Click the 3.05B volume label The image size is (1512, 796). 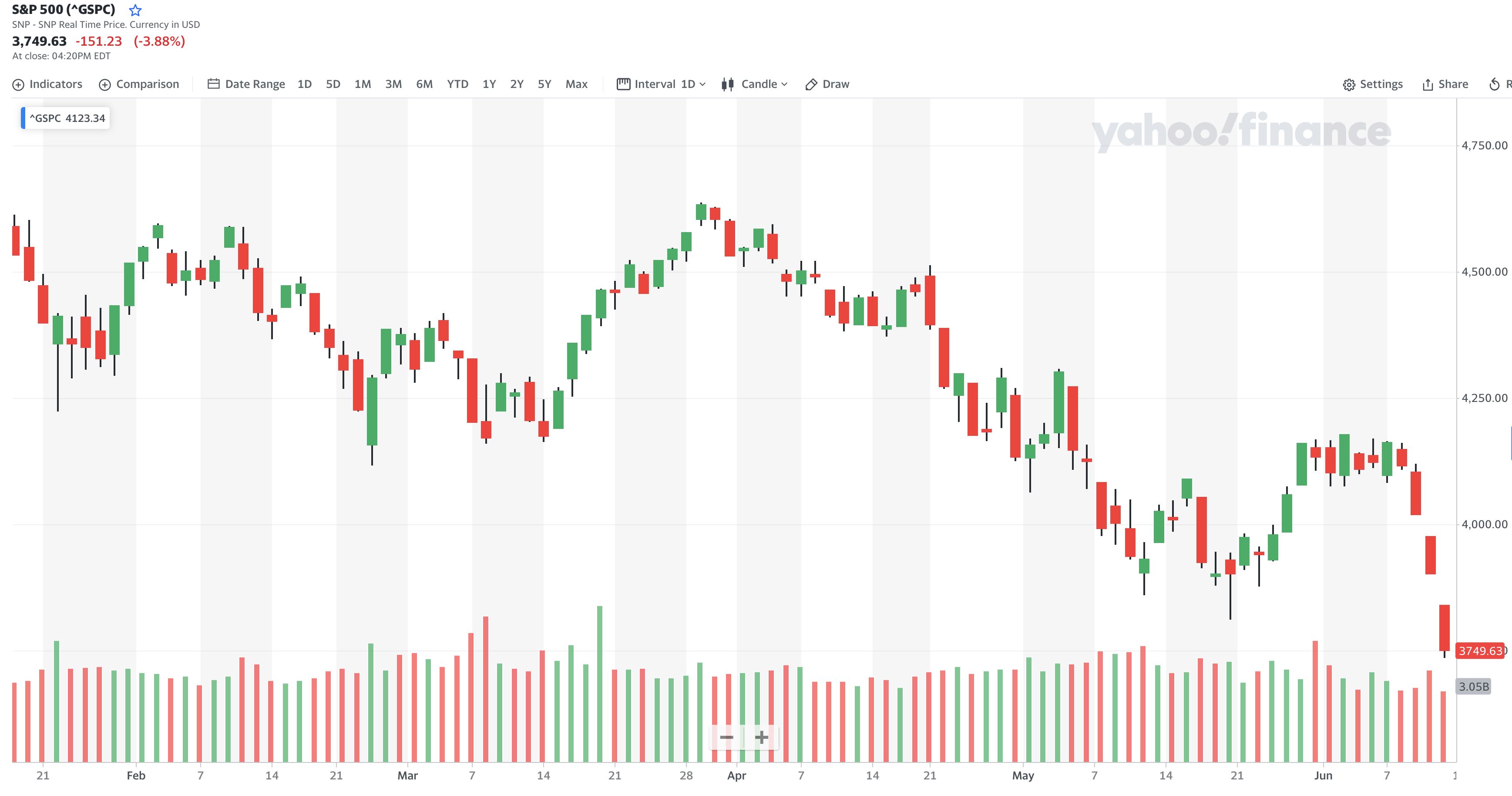click(1473, 686)
